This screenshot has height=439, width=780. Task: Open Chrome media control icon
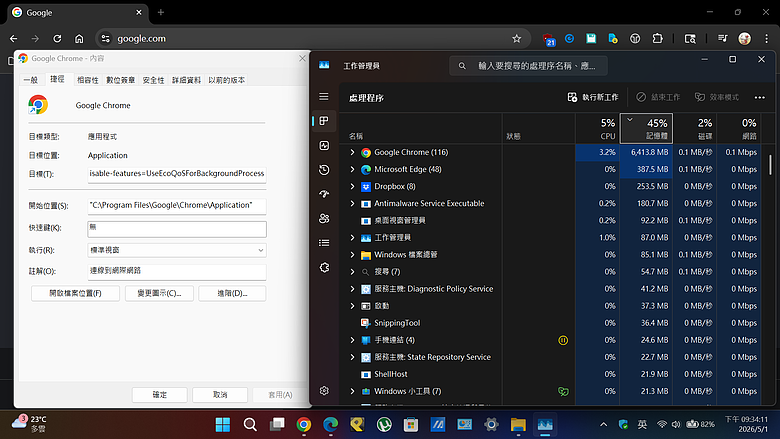(x=722, y=38)
